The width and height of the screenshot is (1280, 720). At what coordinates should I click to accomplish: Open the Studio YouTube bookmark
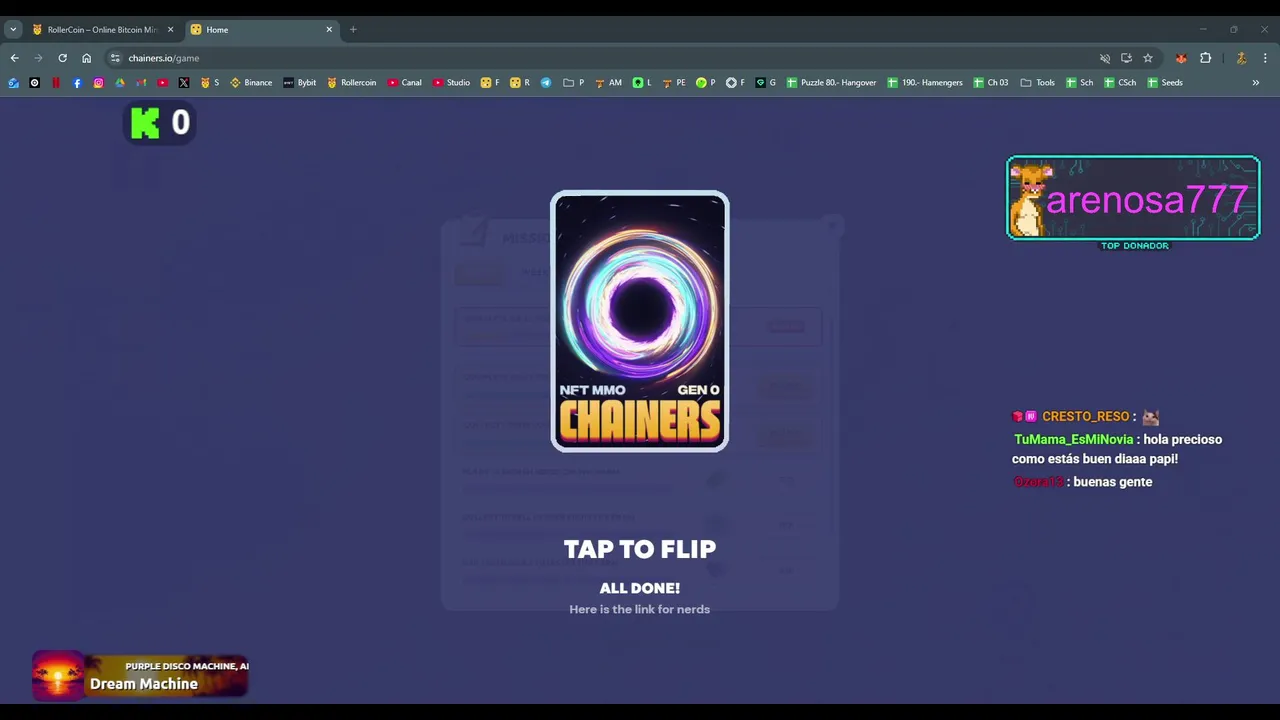[451, 83]
